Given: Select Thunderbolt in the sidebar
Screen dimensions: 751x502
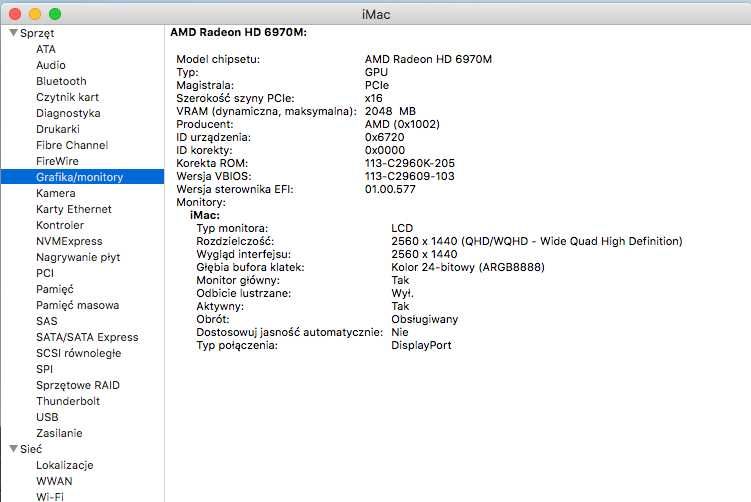Looking at the screenshot, I should [68, 401].
